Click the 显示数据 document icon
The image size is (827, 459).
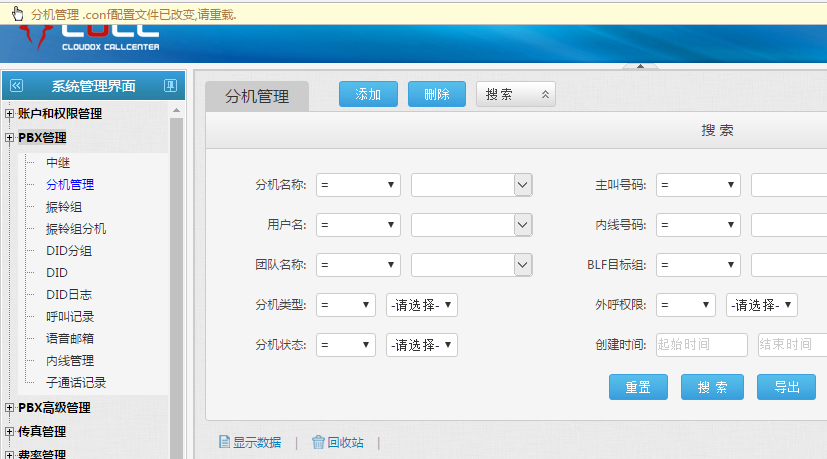pos(225,442)
